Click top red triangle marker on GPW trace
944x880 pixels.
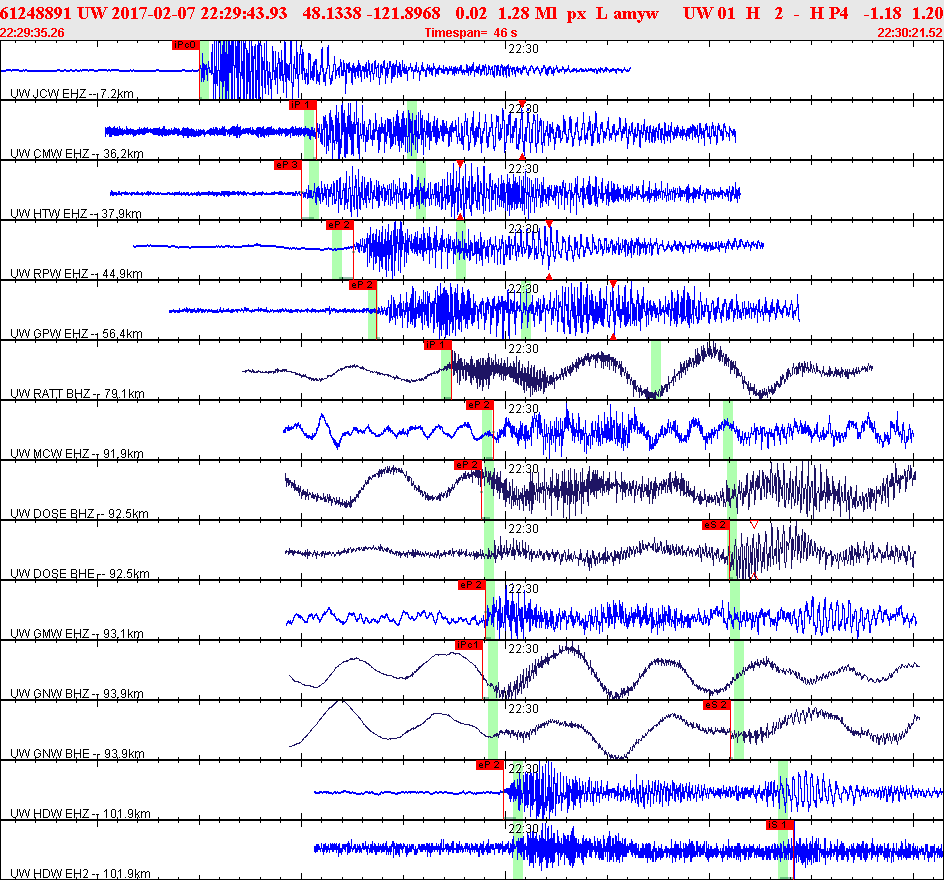[613, 284]
